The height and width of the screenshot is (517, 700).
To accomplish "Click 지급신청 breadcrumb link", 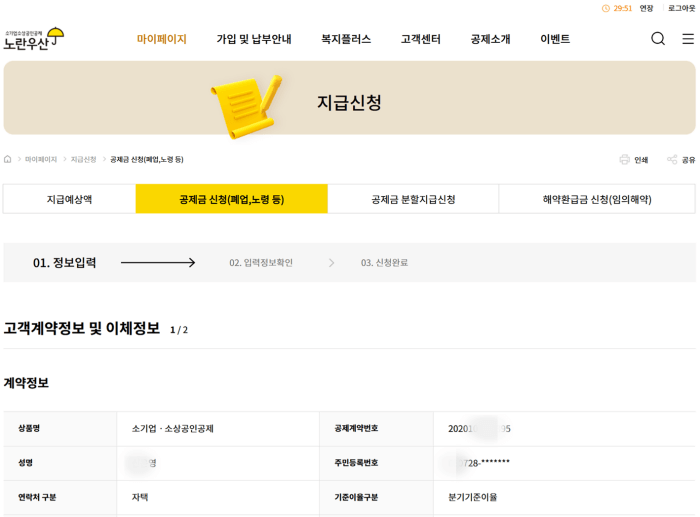I will pos(83,159).
